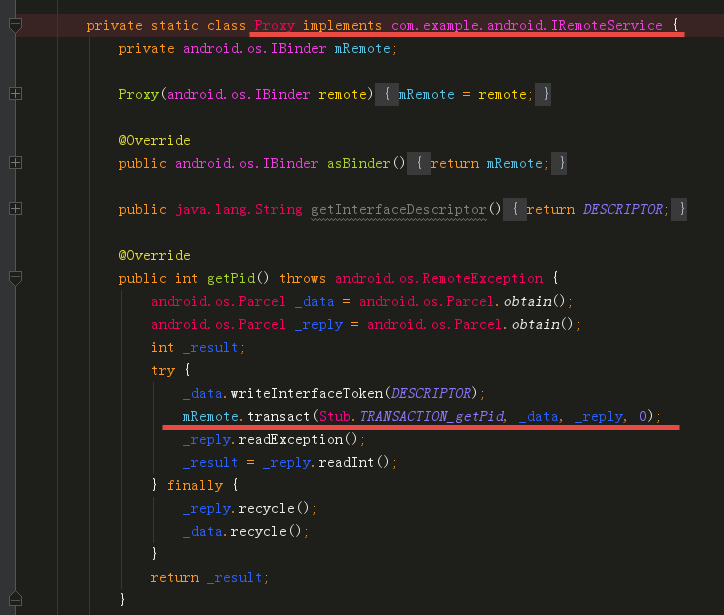This screenshot has height=615, width=724.
Task: Expand the getInterfaceDescriptor fold icon
Action: (x=15, y=209)
